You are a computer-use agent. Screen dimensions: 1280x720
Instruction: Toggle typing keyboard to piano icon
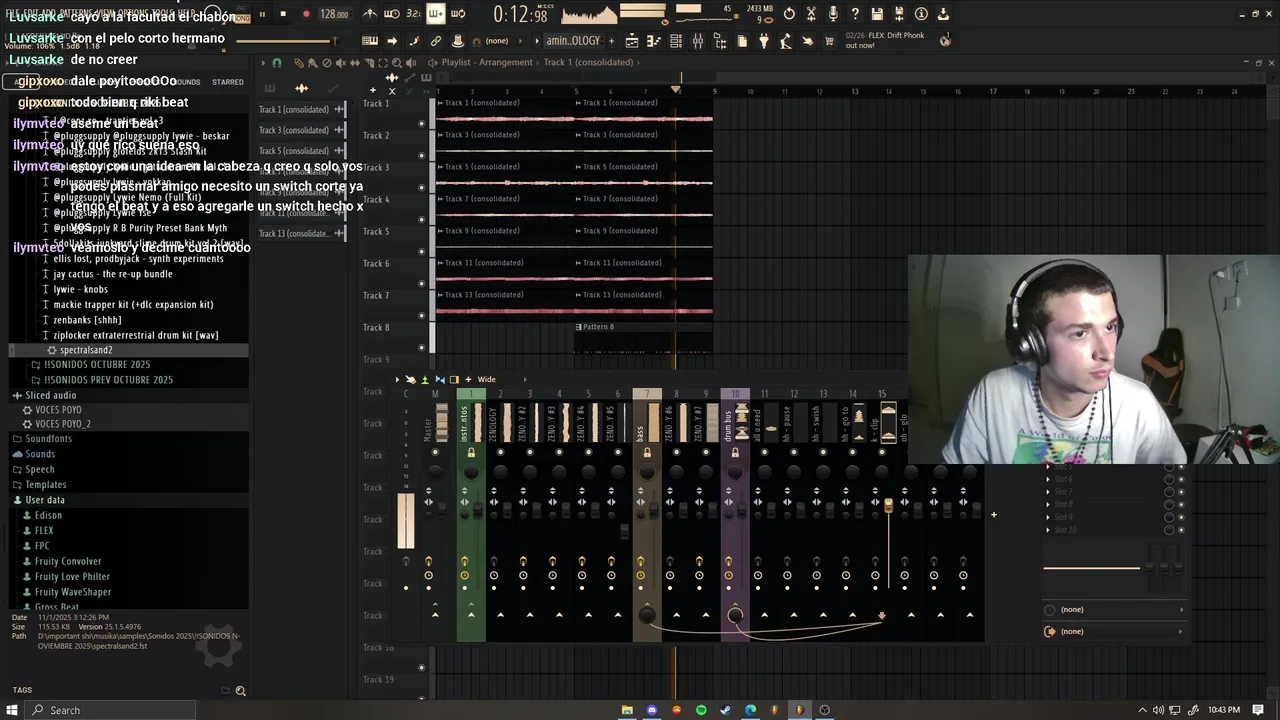[x=370, y=41]
